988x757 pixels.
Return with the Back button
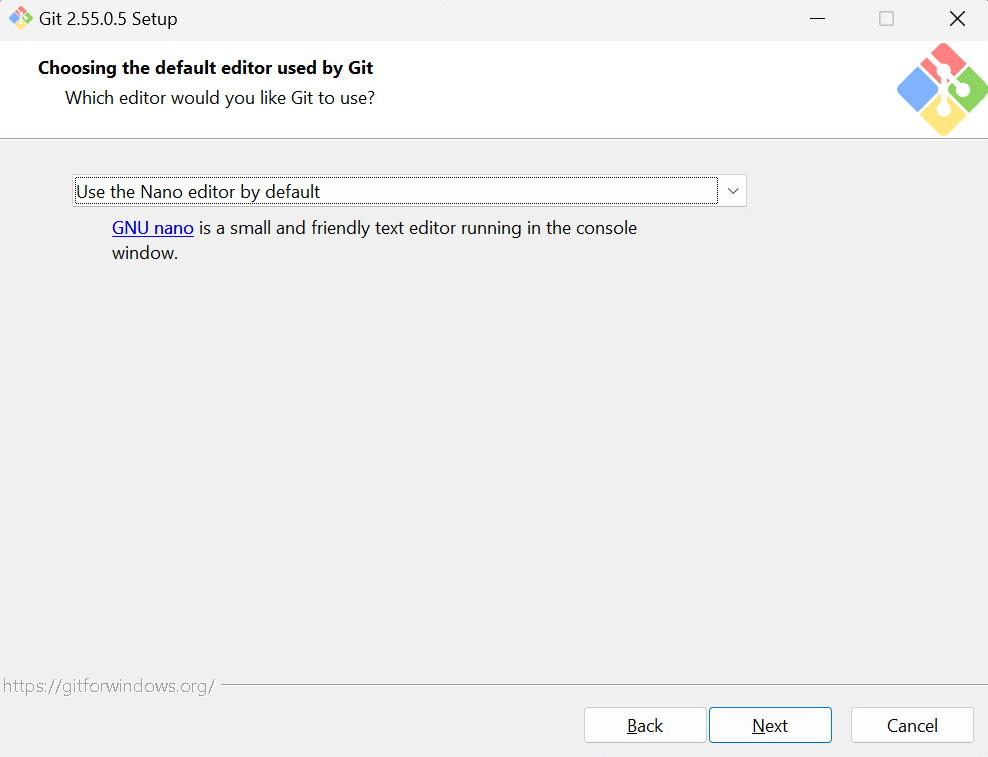point(645,725)
